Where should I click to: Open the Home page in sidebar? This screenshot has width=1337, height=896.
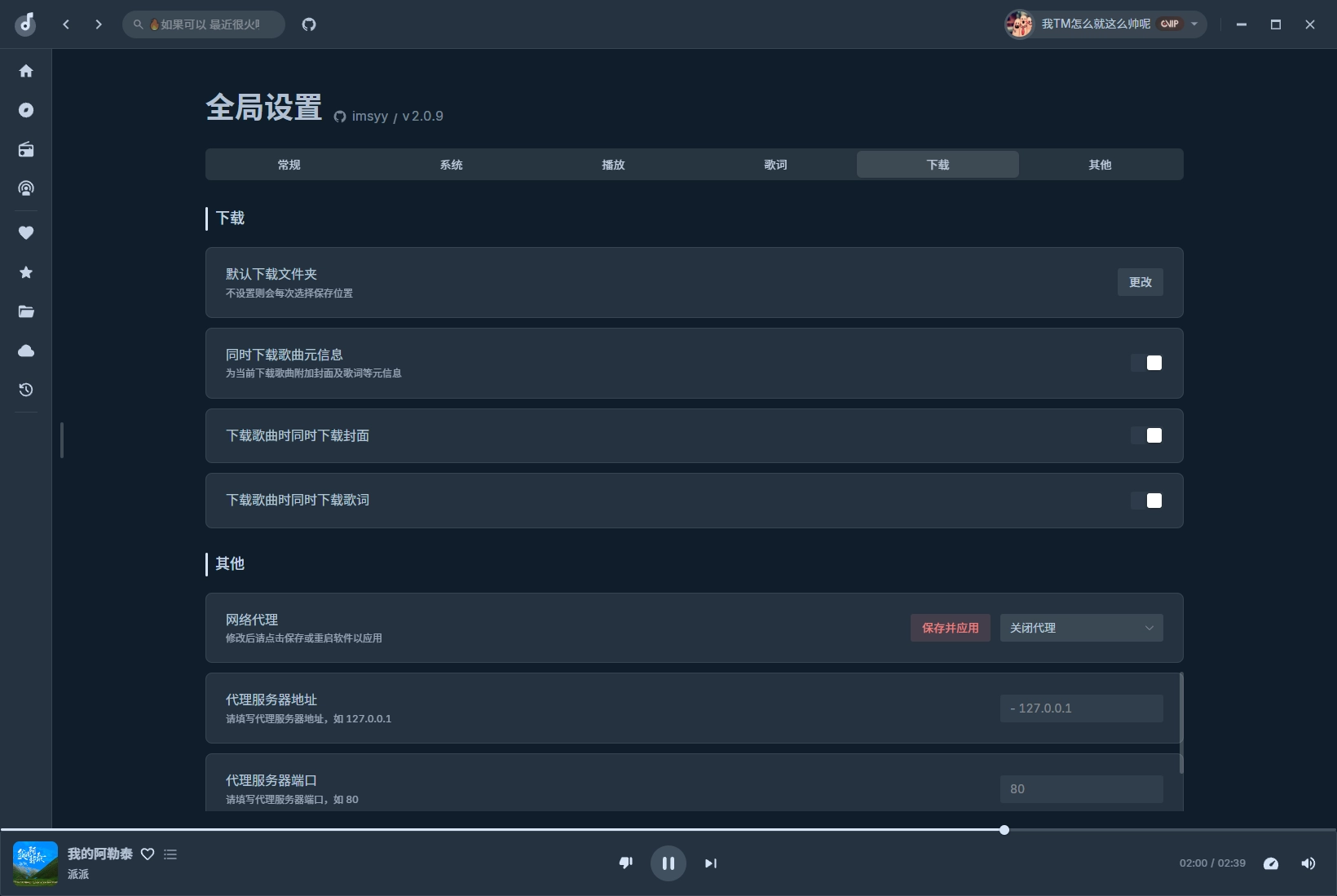click(26, 71)
